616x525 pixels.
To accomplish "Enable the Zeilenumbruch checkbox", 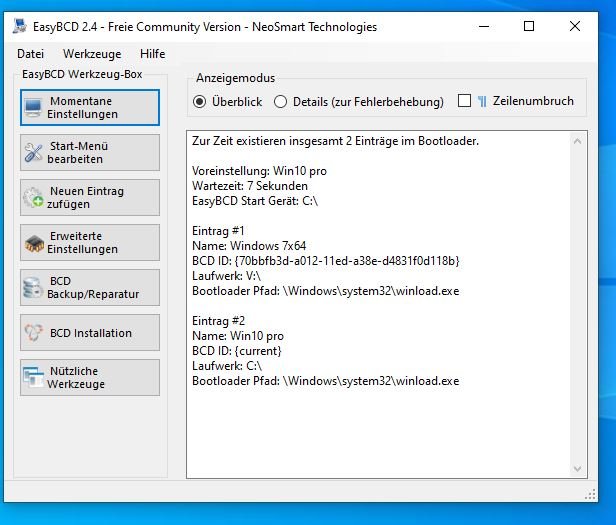I will pyautogui.click(x=464, y=101).
